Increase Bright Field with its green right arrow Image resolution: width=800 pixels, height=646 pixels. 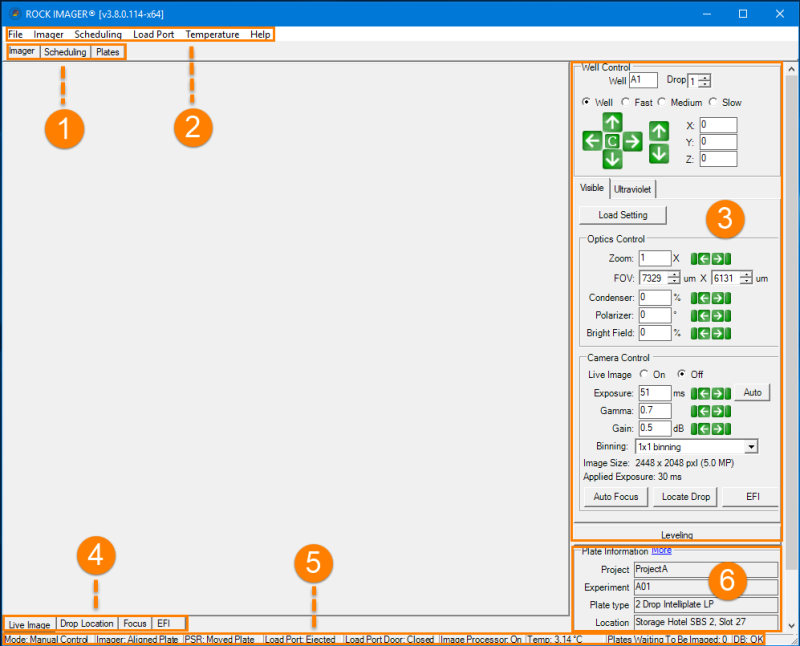coord(717,333)
